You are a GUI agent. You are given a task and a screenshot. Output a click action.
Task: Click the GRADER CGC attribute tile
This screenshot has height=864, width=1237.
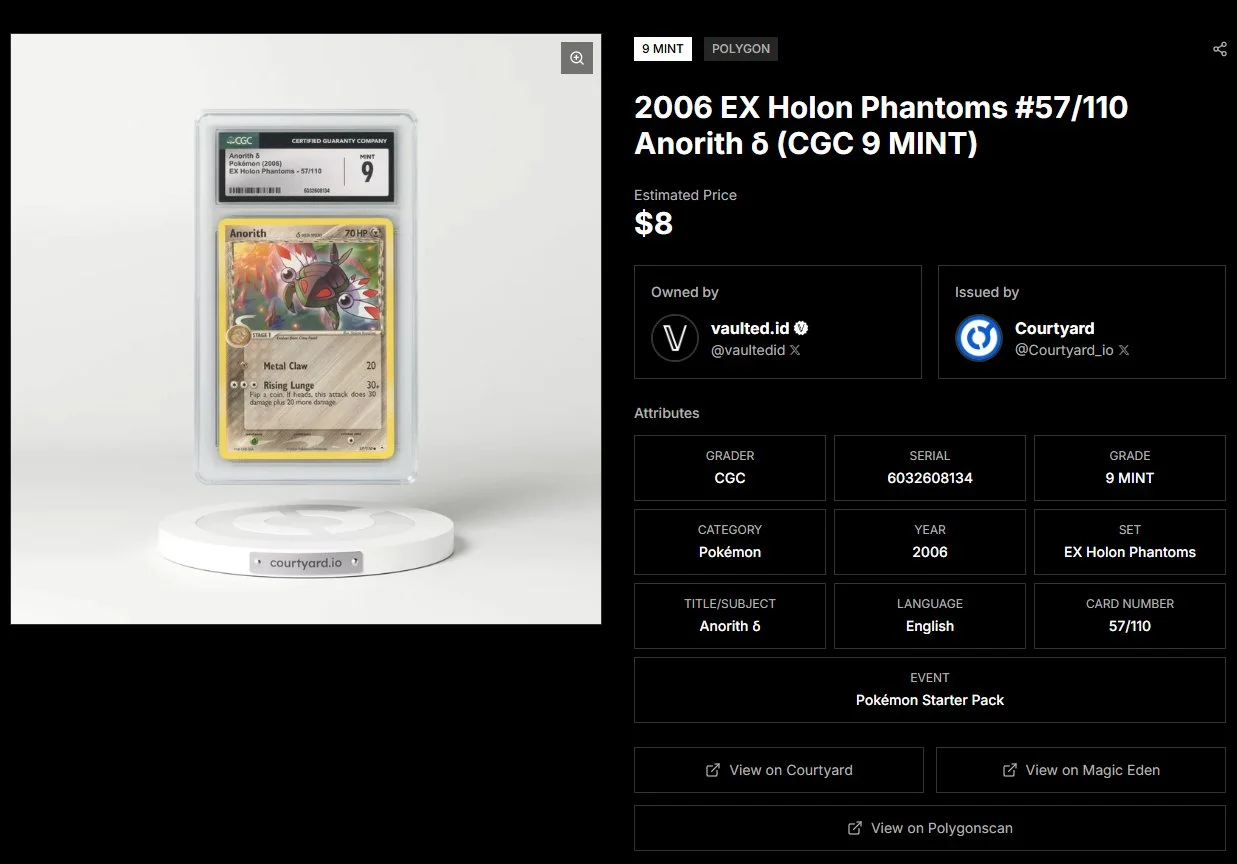point(730,468)
